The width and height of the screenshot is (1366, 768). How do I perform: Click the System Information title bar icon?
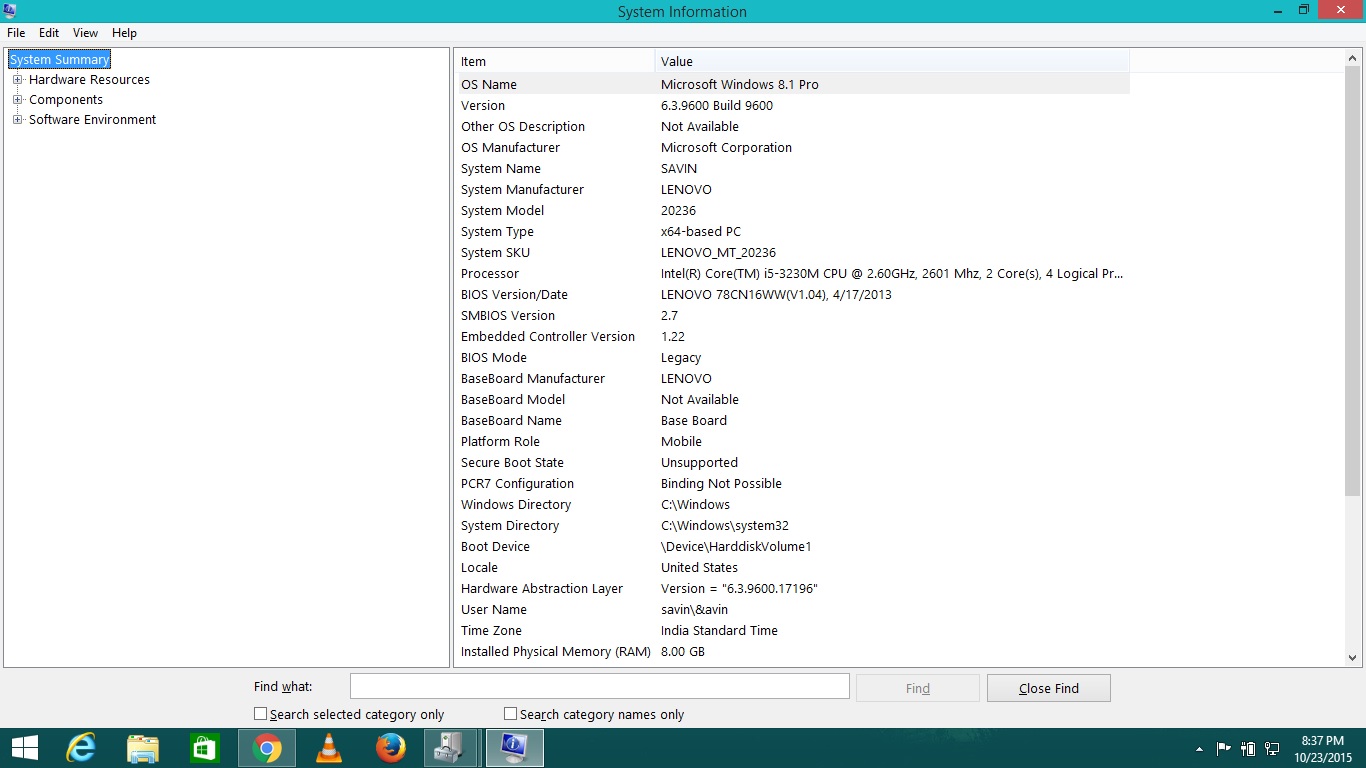(x=10, y=10)
